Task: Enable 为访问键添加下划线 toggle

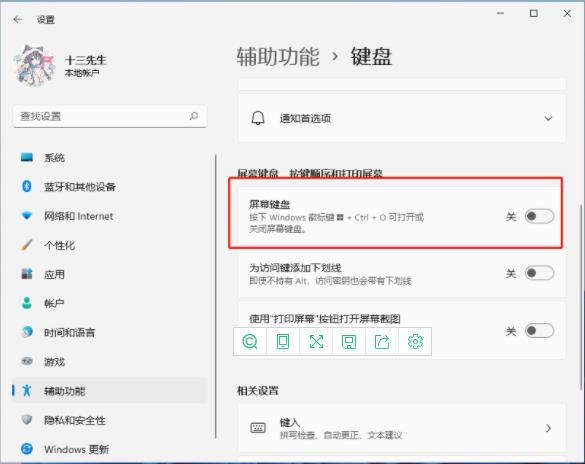Action: tap(539, 273)
